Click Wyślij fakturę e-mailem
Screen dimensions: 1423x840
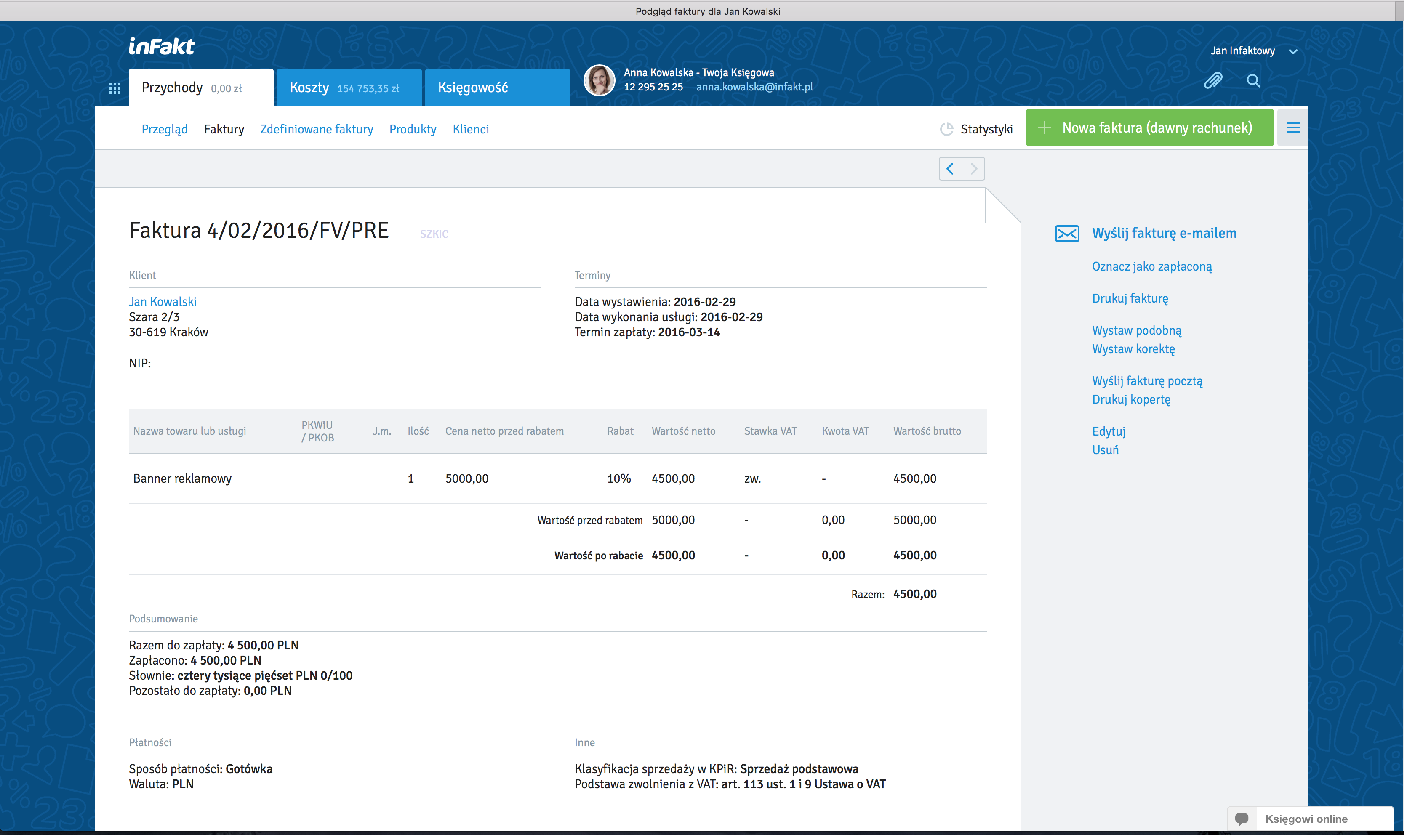point(1164,233)
